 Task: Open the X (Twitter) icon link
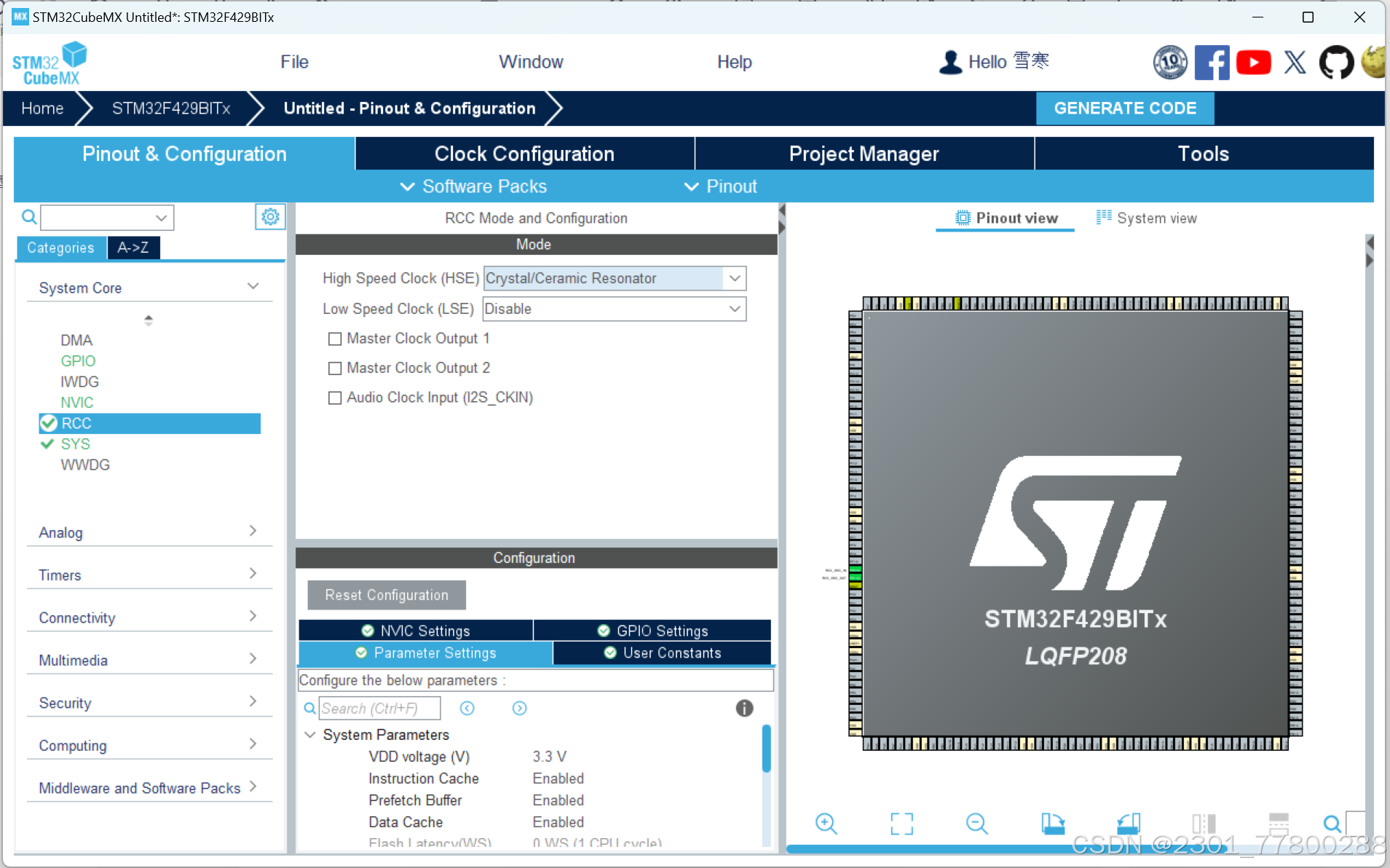pos(1295,62)
